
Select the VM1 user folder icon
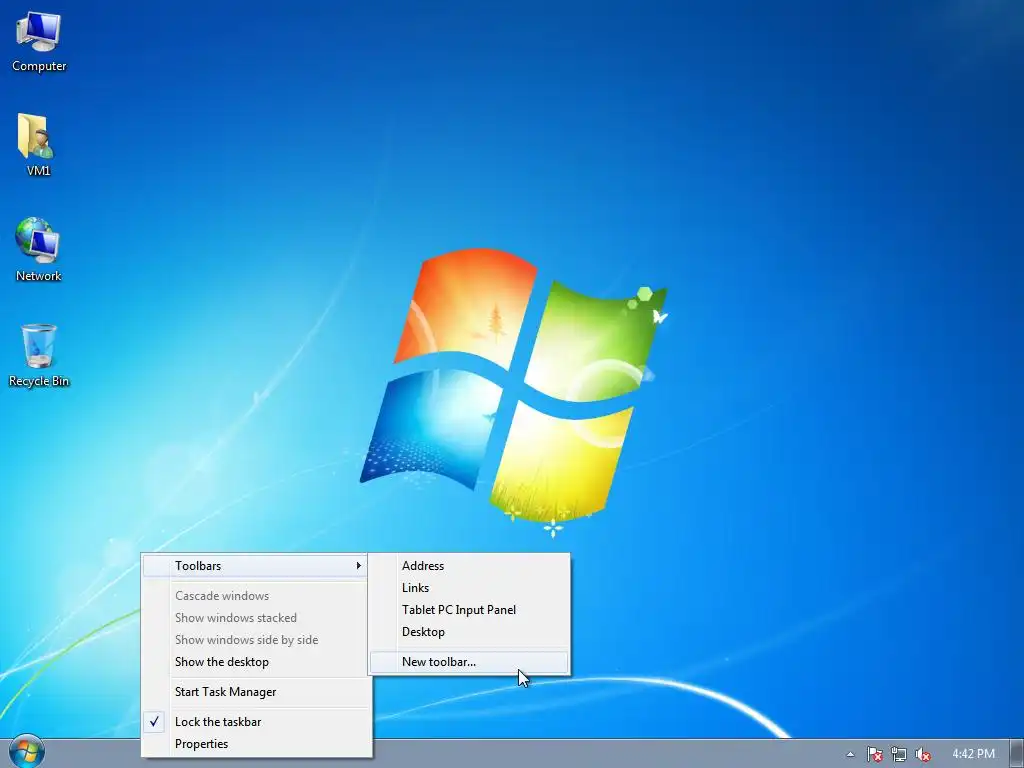(x=38, y=145)
